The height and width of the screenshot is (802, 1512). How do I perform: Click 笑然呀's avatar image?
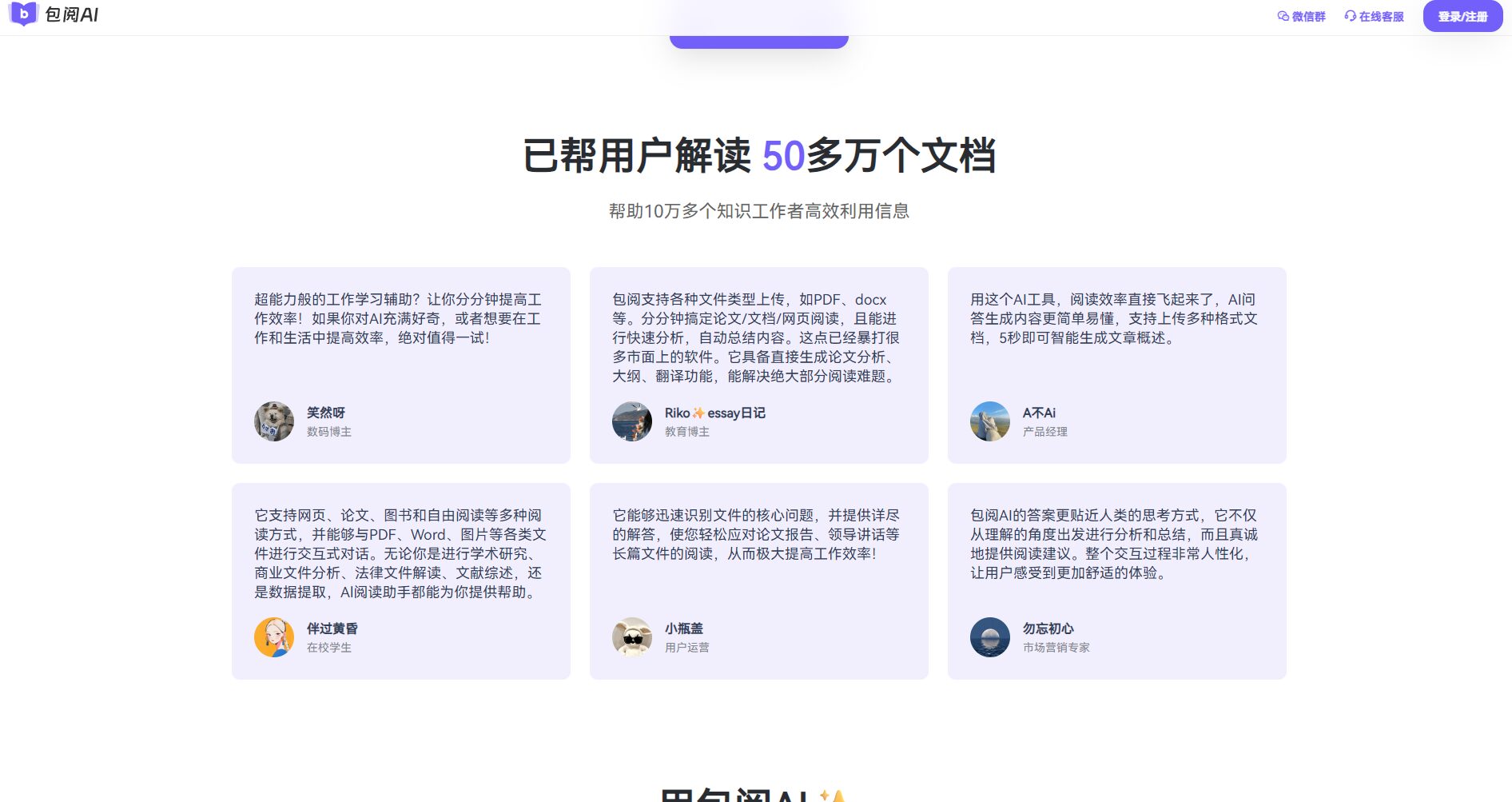274,421
